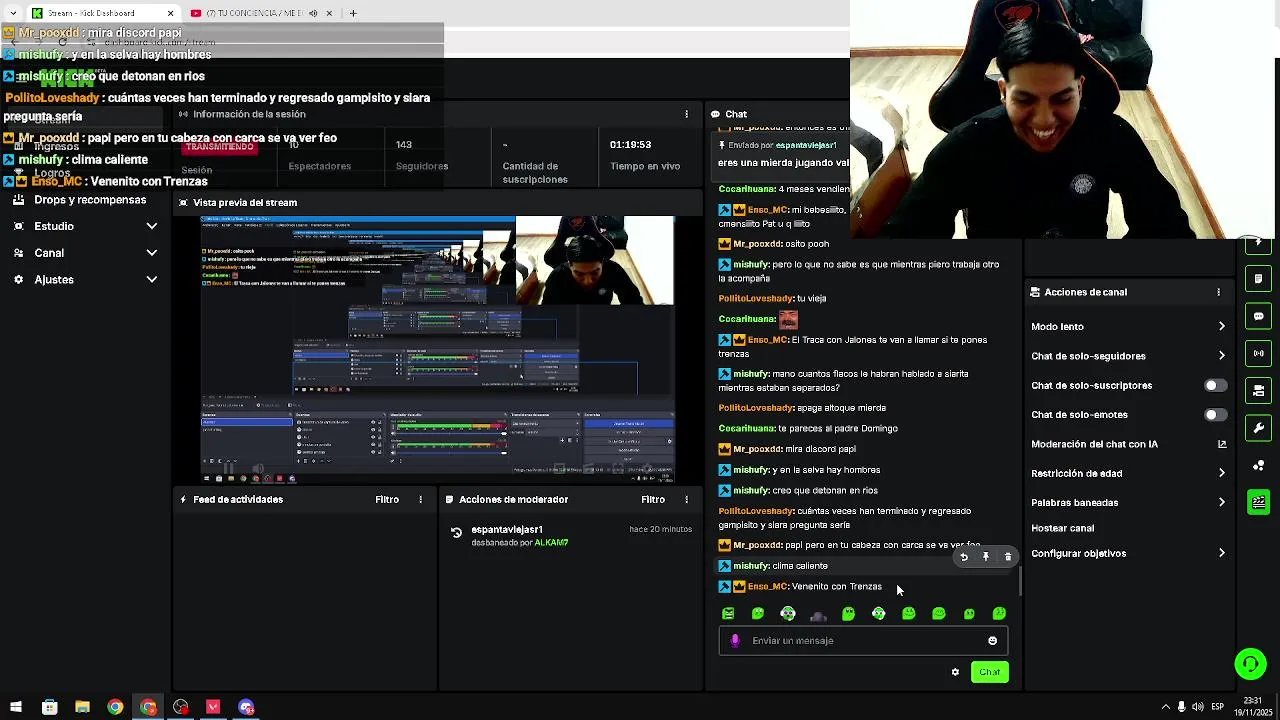Image resolution: width=1280 pixels, height=720 pixels.
Task: Open the chat bubble sidebar icon
Action: click(1259, 316)
